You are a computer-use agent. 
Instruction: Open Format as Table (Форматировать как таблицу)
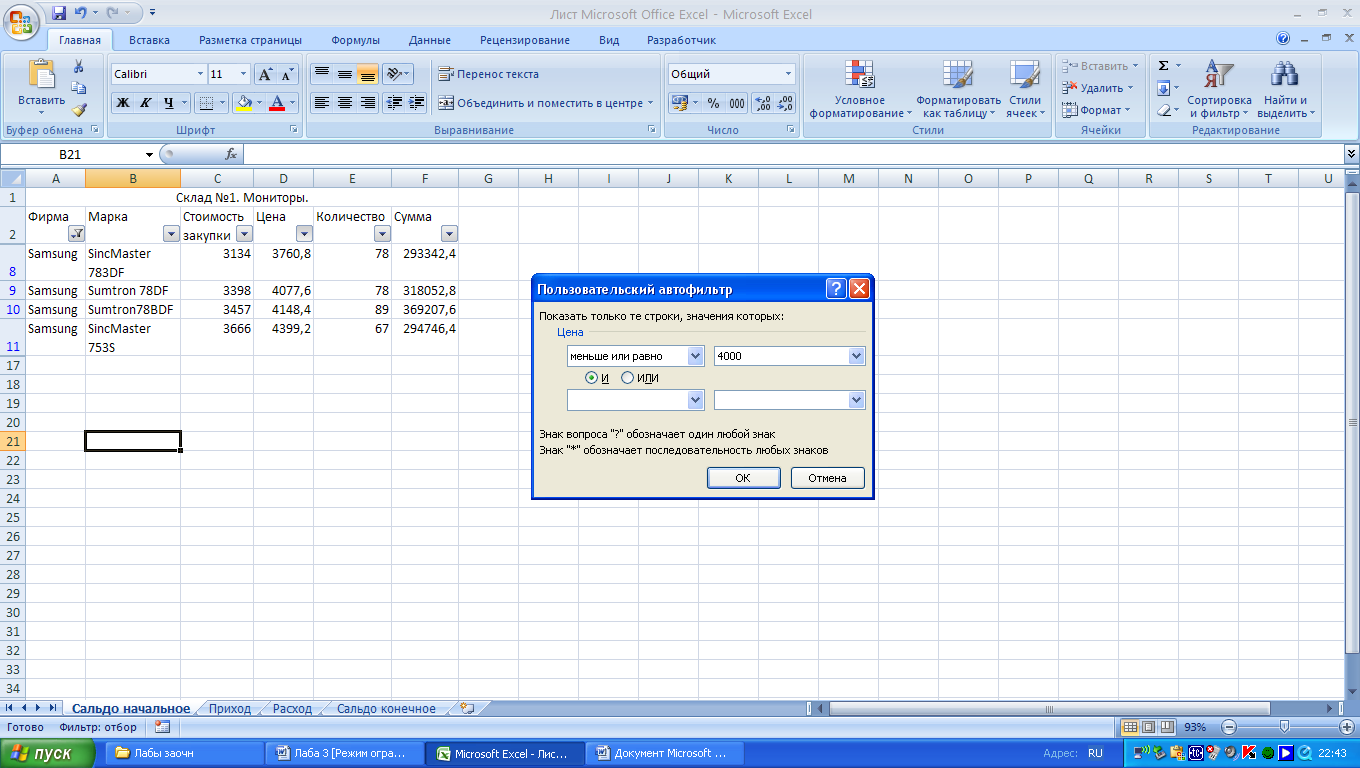(958, 89)
